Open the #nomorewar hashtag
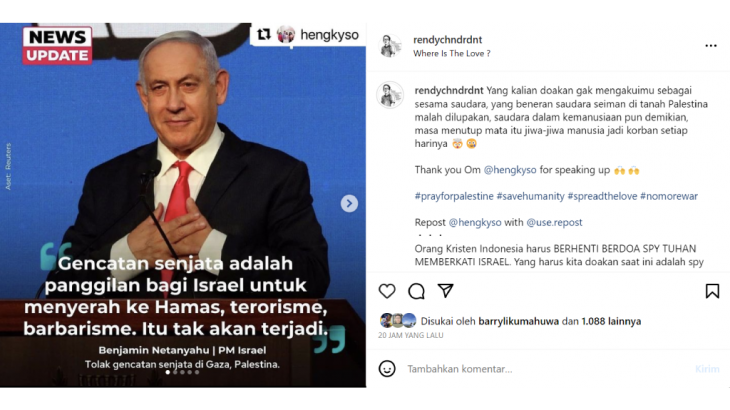The height and width of the screenshot is (410, 730). pos(669,196)
